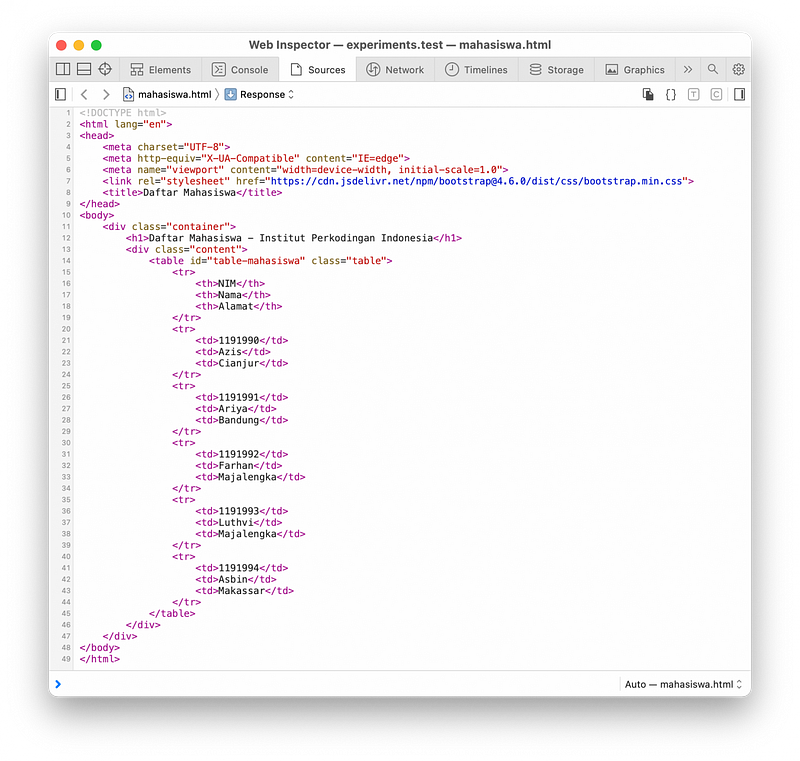The width and height of the screenshot is (800, 761).
Task: Toggle code coverage C button
Action: click(716, 95)
